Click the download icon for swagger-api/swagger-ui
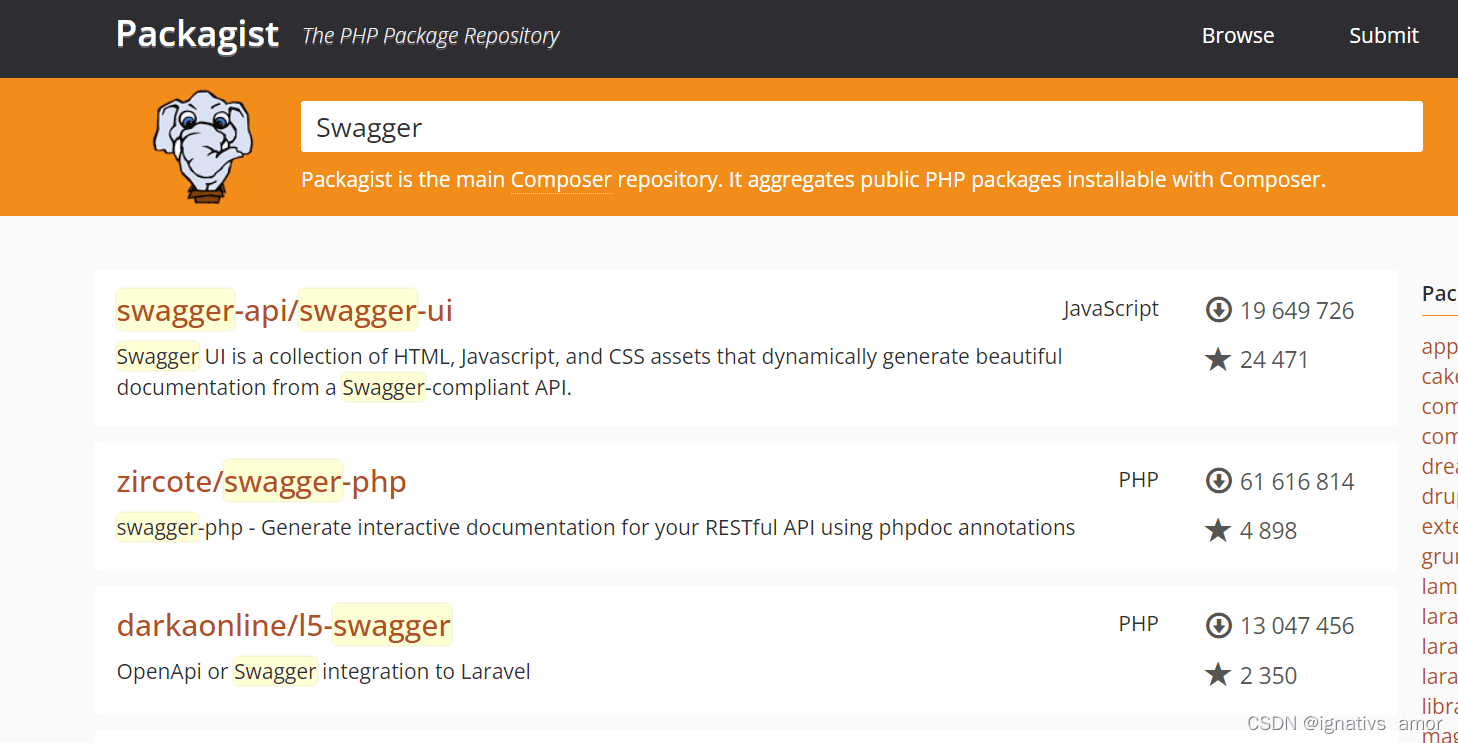Image resolution: width=1458 pixels, height=743 pixels. pos(1218,310)
